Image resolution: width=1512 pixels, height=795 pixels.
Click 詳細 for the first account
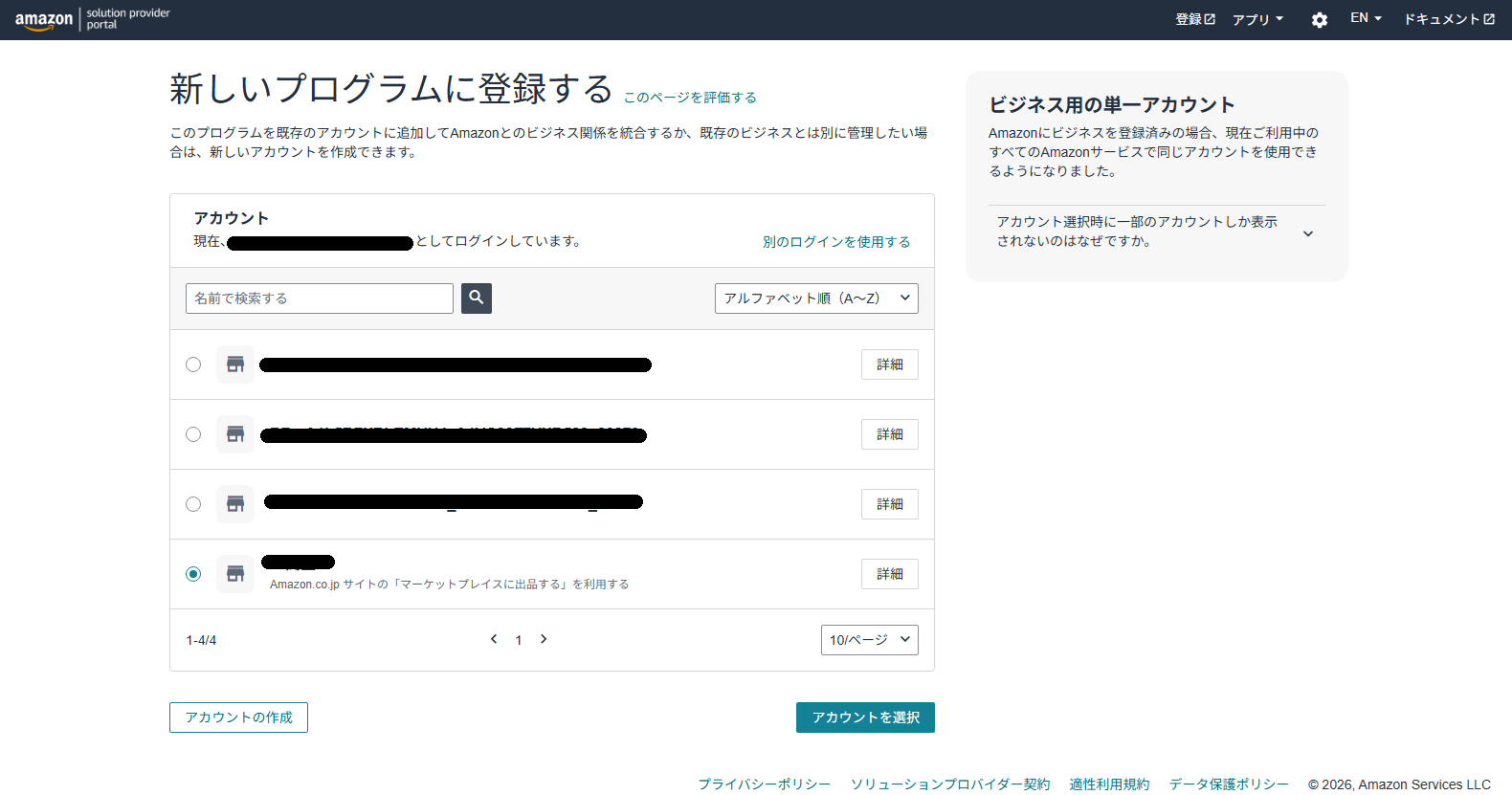(890, 364)
